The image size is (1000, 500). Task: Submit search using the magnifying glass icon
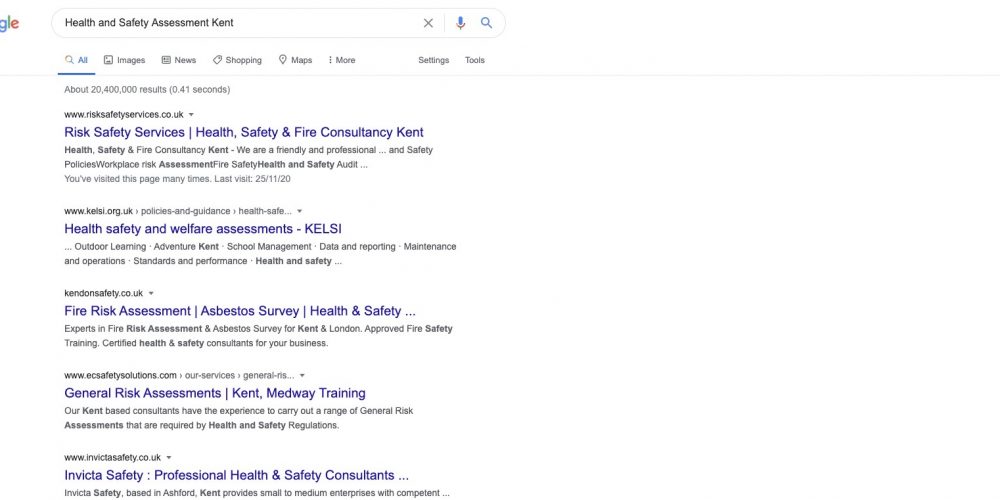(487, 23)
